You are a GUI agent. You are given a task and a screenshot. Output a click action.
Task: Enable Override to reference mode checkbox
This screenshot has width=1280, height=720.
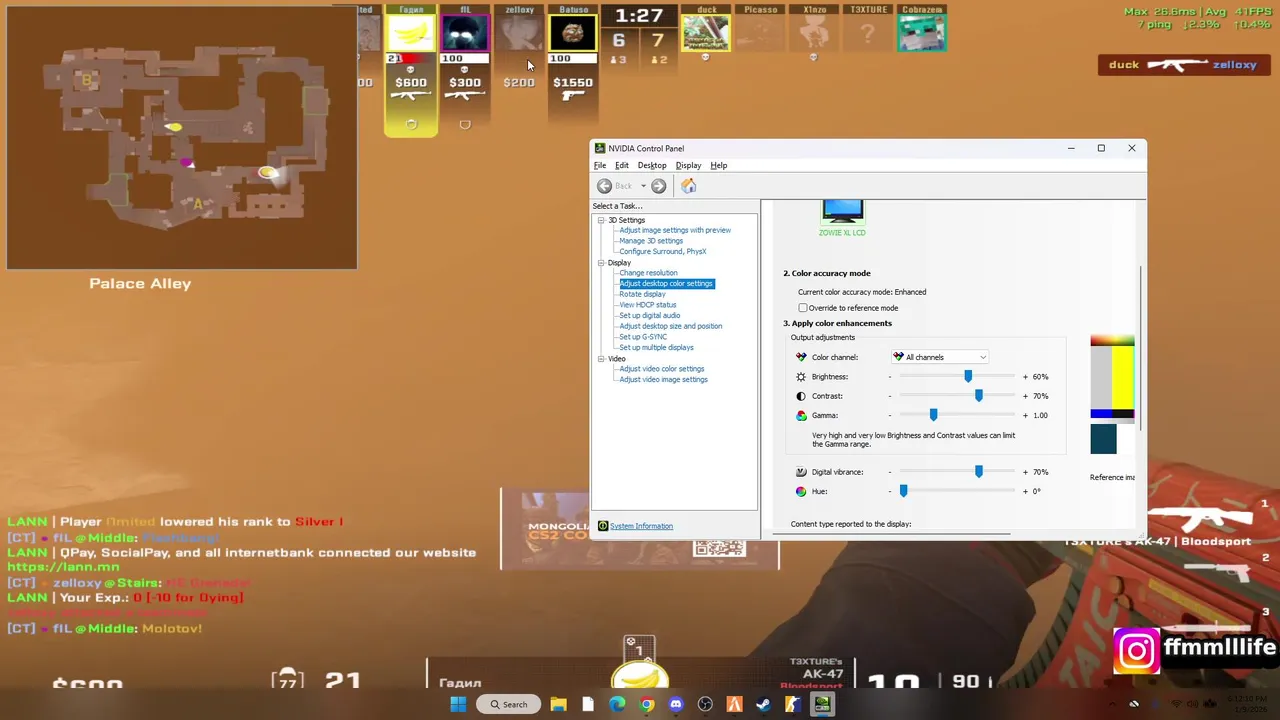[803, 308]
